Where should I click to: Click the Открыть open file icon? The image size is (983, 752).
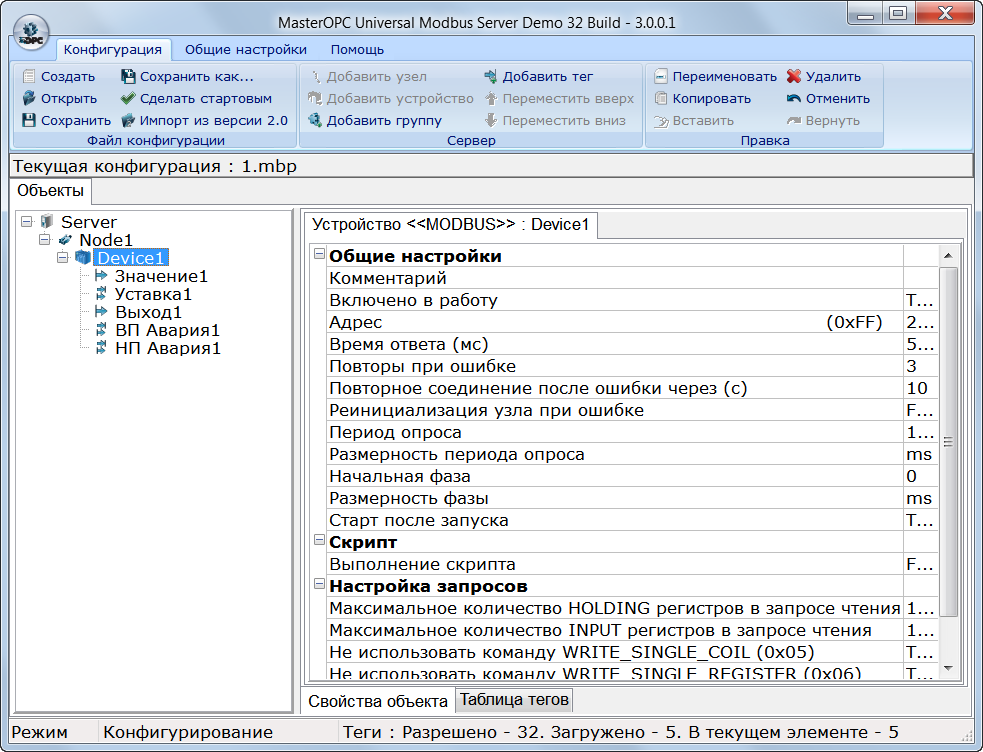pos(29,98)
